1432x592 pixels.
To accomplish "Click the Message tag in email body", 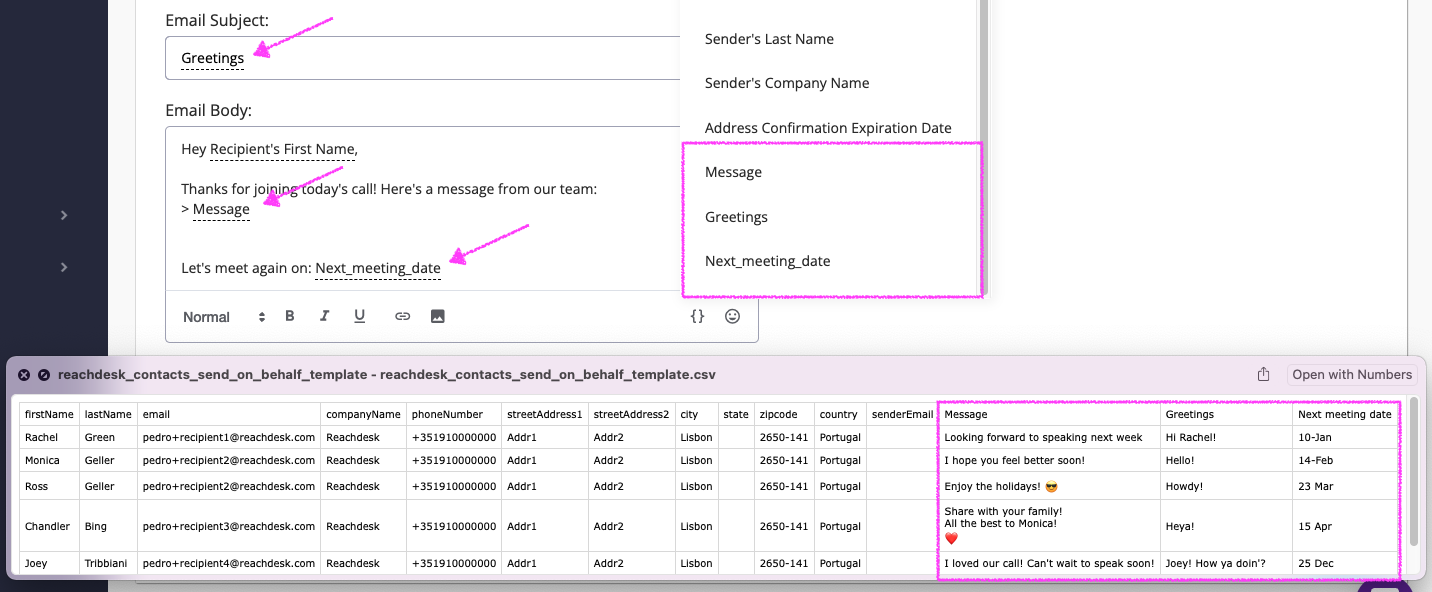I will (x=221, y=209).
